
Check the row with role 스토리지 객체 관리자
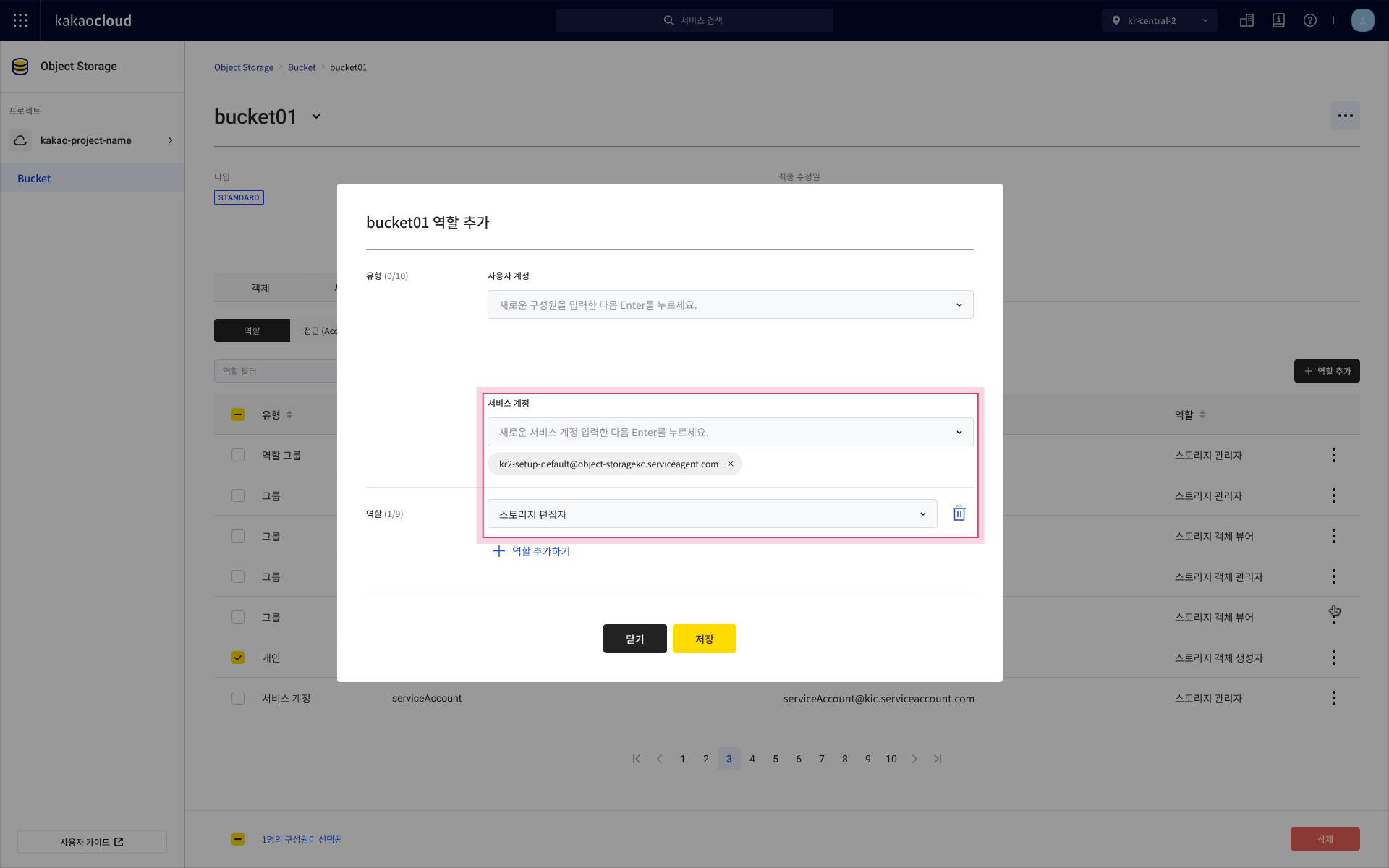click(x=238, y=576)
